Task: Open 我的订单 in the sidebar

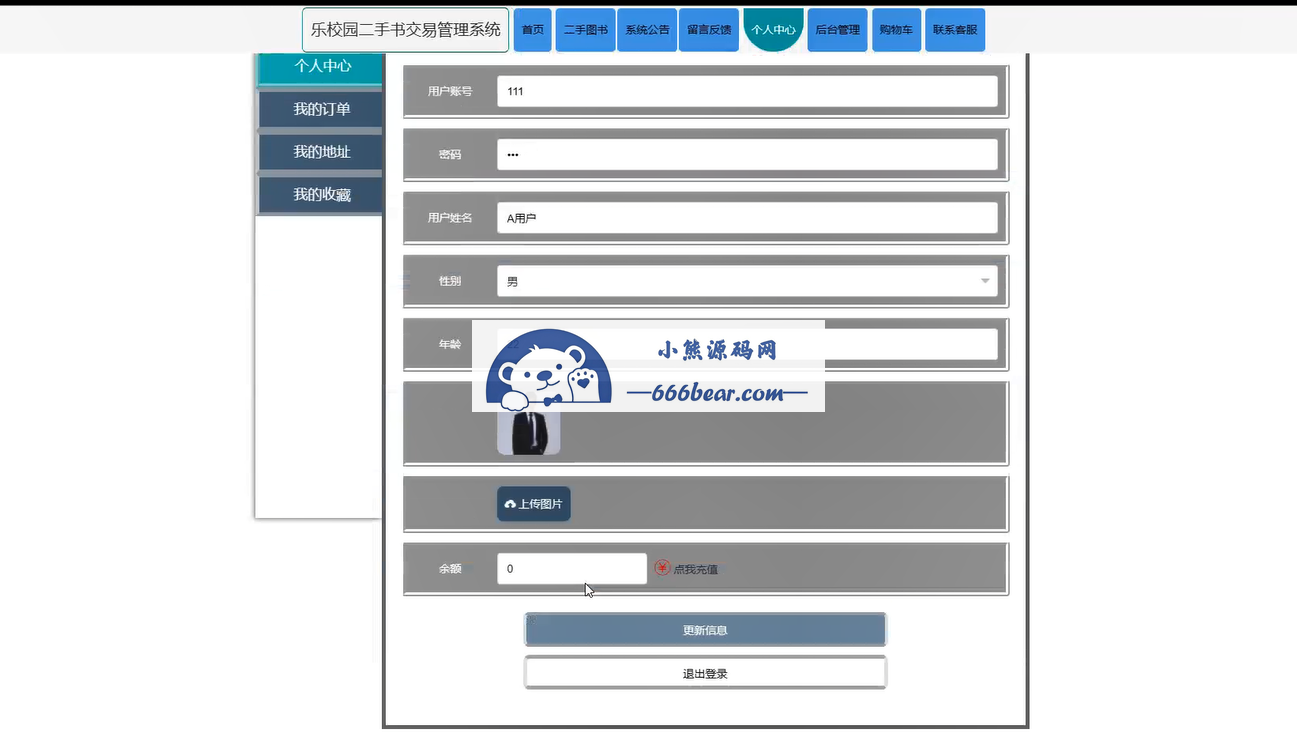Action: coord(322,109)
